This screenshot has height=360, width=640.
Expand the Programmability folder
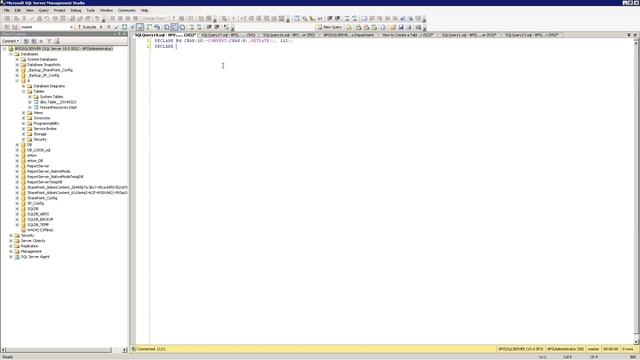24,123
